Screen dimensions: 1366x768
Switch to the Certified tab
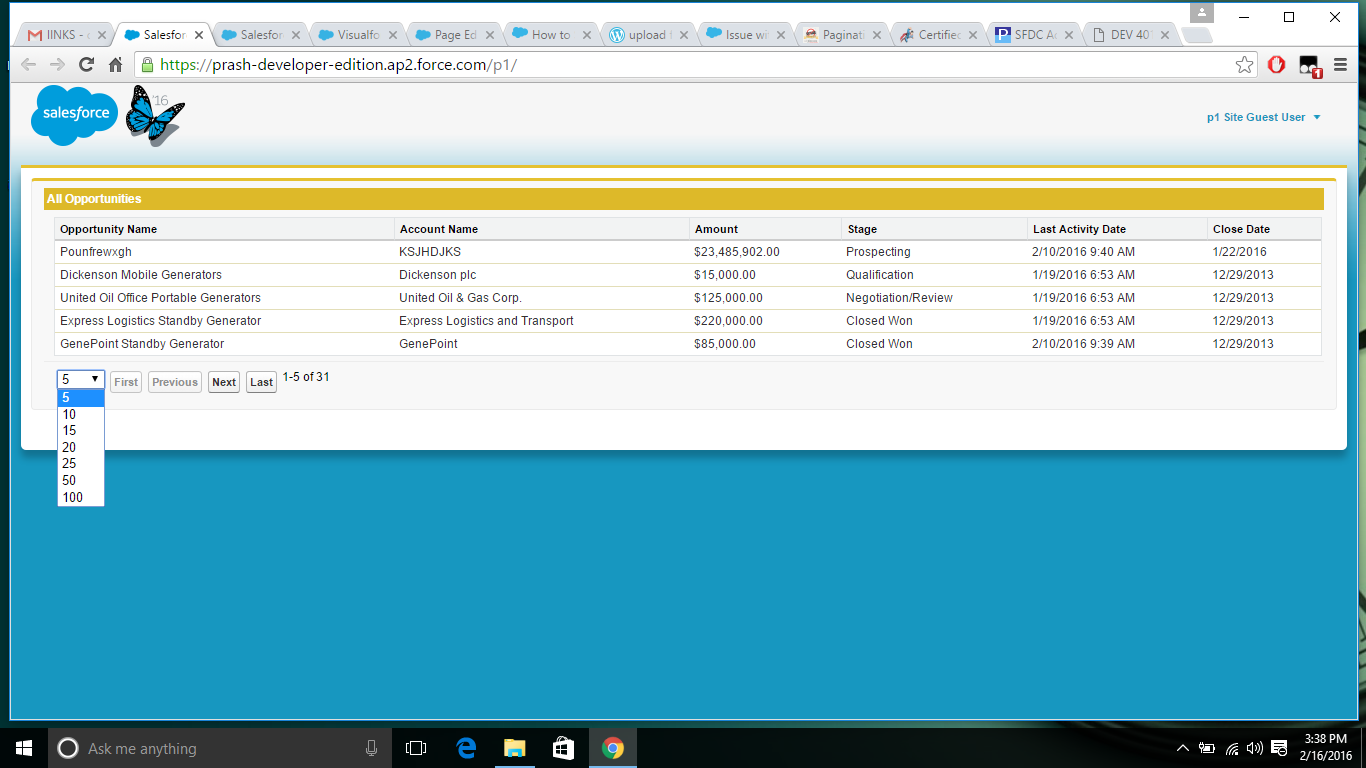(939, 35)
